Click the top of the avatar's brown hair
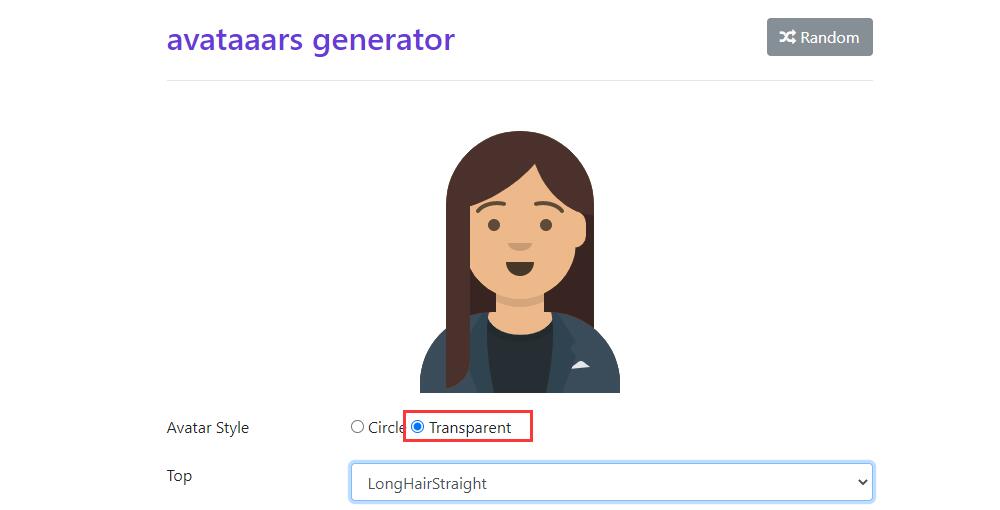The image size is (1000, 510). pos(520,143)
